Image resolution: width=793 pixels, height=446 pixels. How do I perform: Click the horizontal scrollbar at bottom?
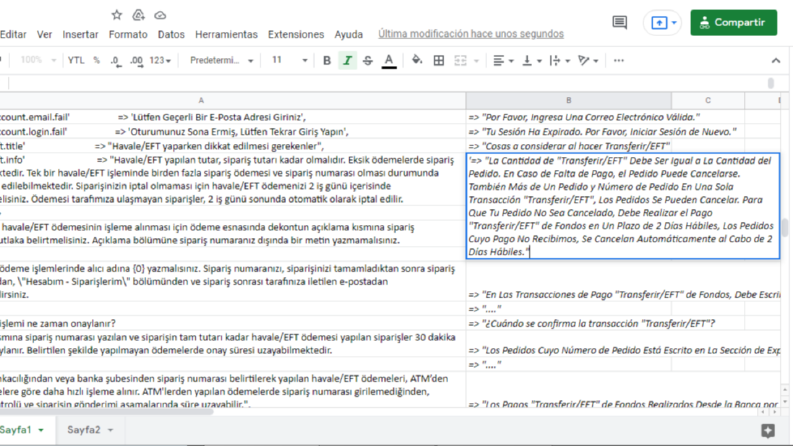[106, 412]
